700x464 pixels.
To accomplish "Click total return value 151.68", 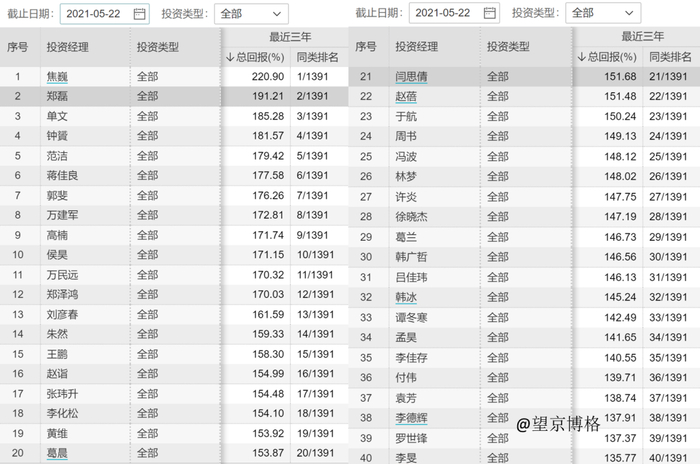I will (x=620, y=76).
